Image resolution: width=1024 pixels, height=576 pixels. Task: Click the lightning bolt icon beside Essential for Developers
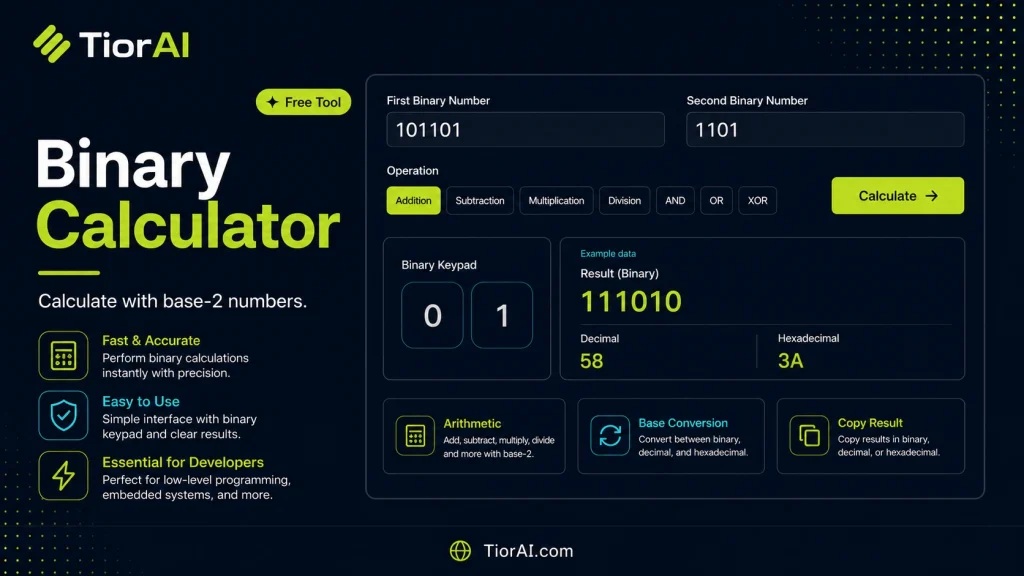coord(63,475)
